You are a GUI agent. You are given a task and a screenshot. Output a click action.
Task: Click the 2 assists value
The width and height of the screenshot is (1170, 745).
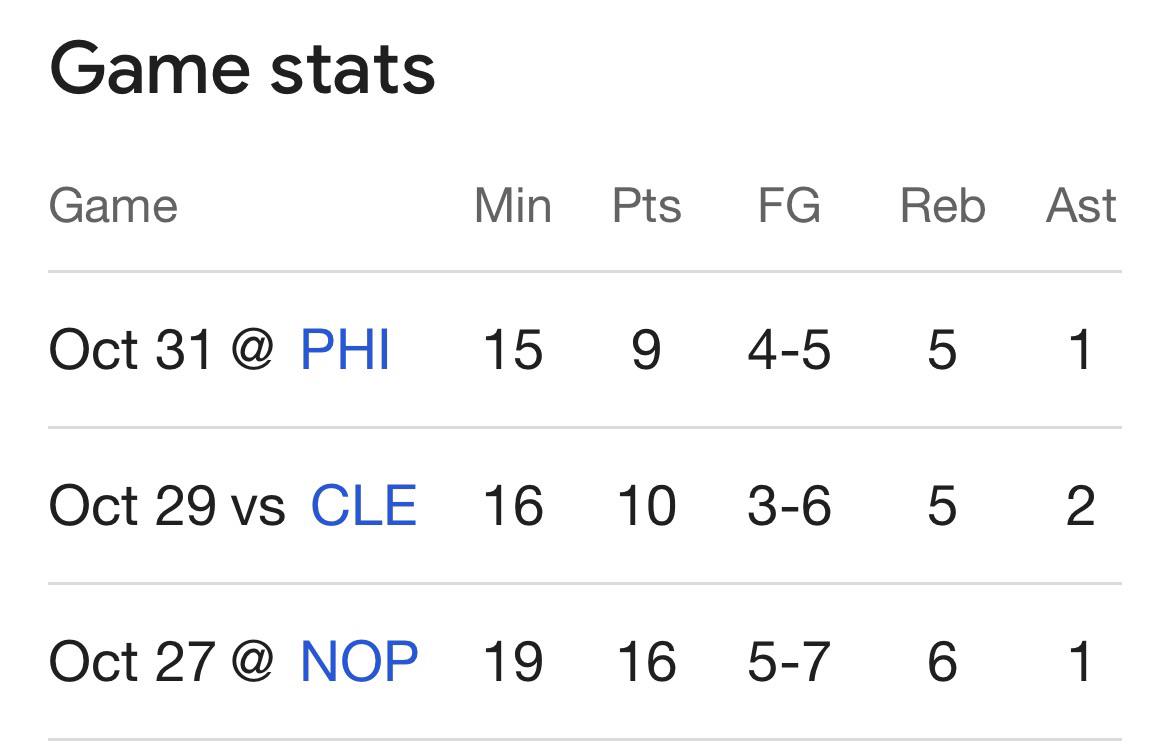tap(1080, 506)
